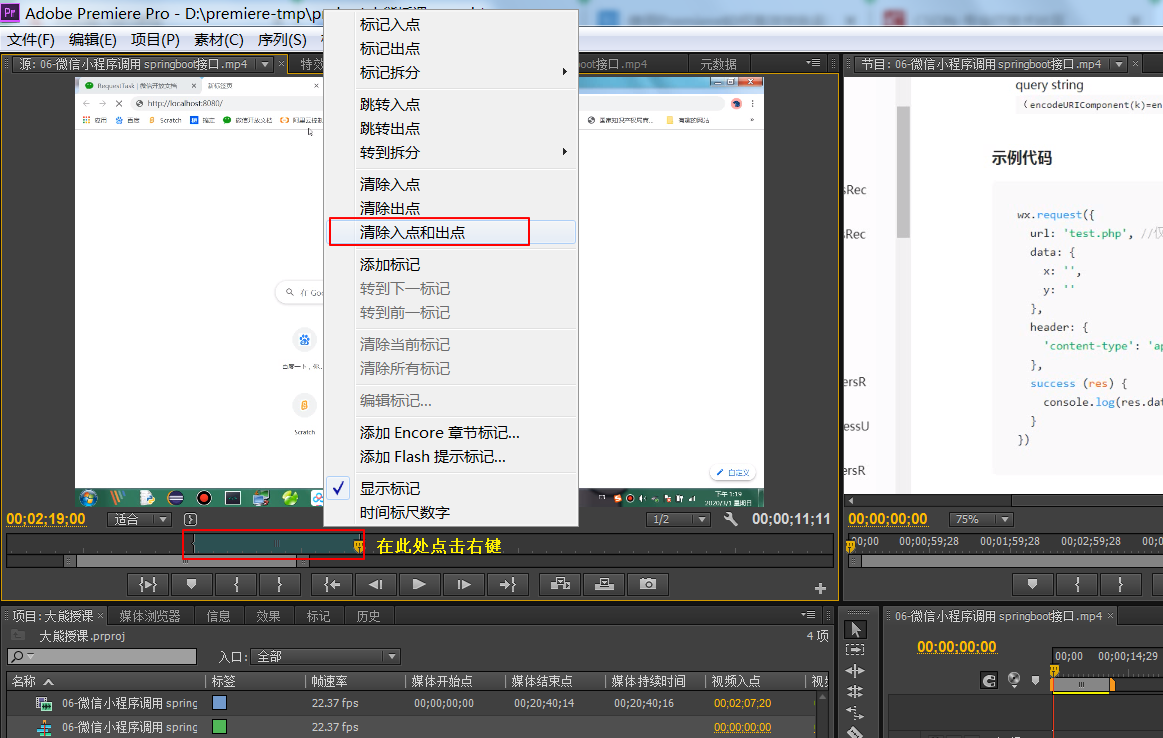
Task: Click the Mark In brace button
Action: tap(237, 584)
